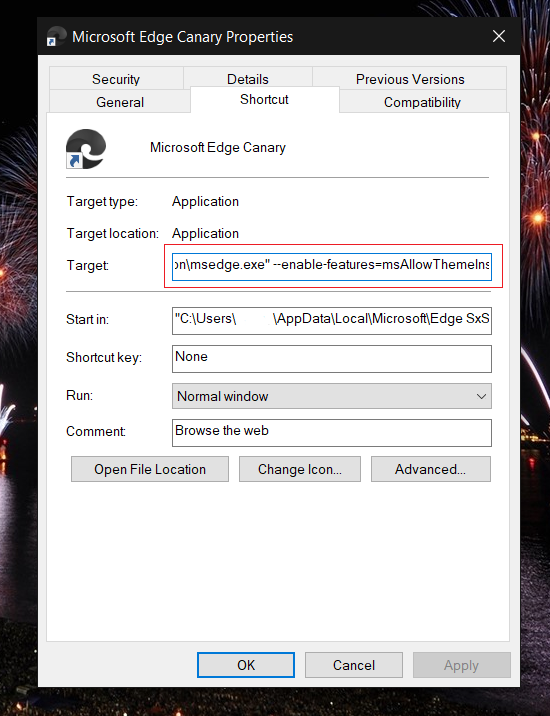This screenshot has width=550, height=716.
Task: Click the 'Microsoft Edge Canary' name text
Action: click(218, 147)
